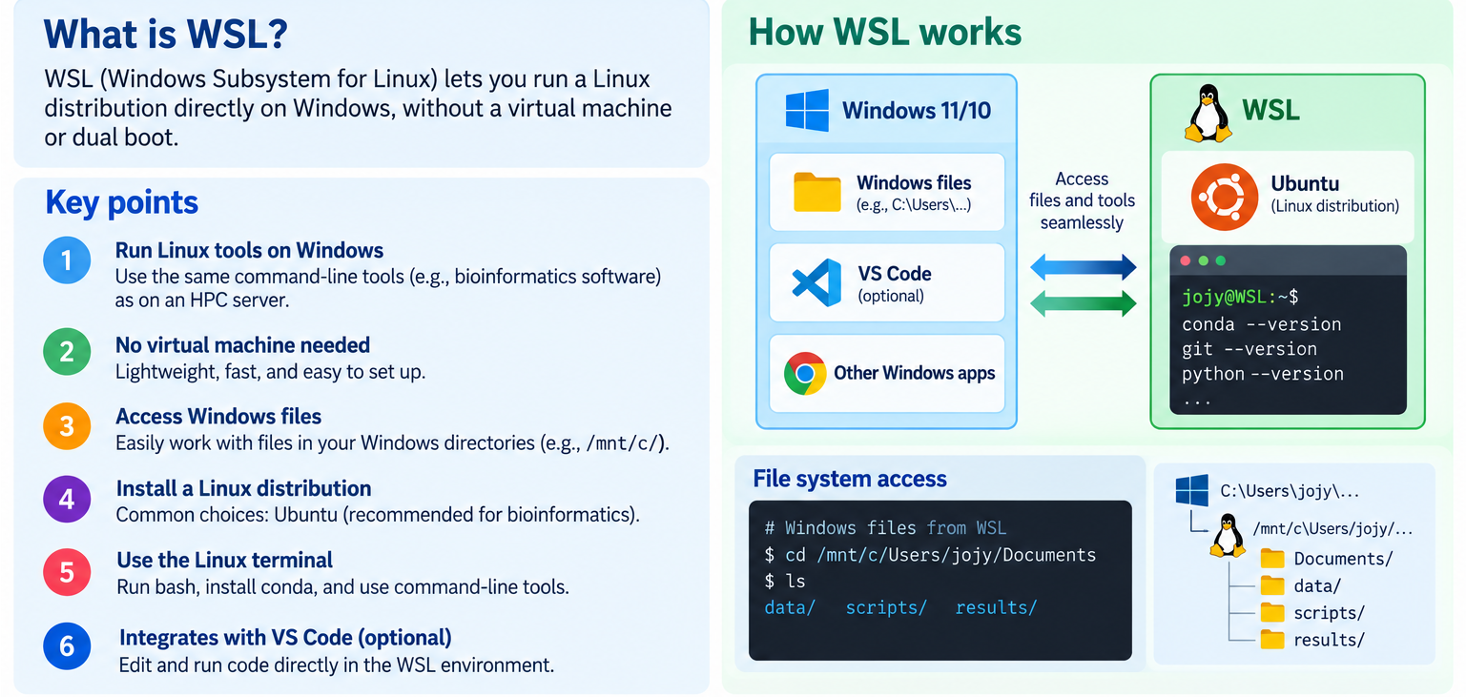
Task: Click the "How WSL works" heading
Action: tap(885, 32)
